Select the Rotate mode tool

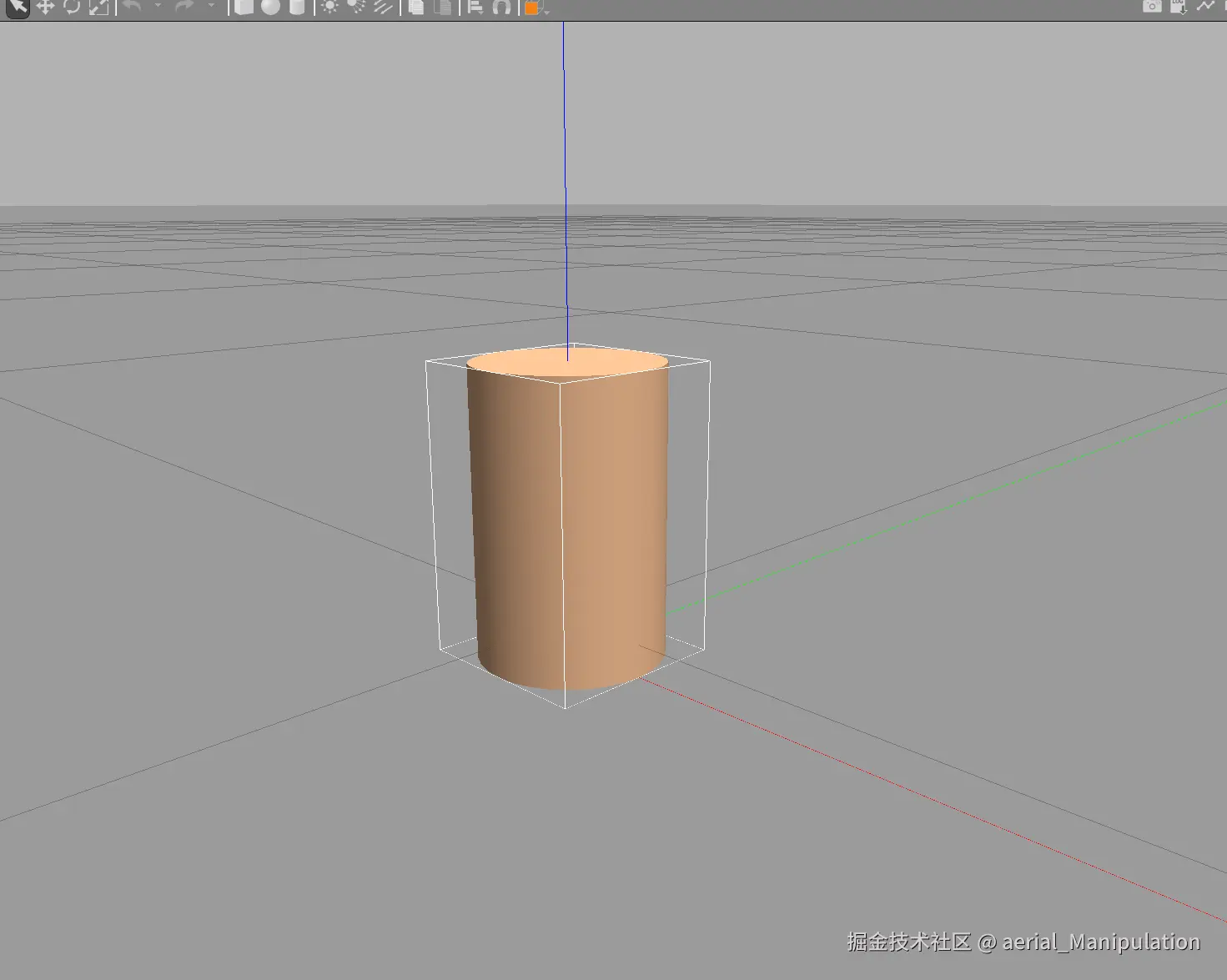pyautogui.click(x=72, y=8)
